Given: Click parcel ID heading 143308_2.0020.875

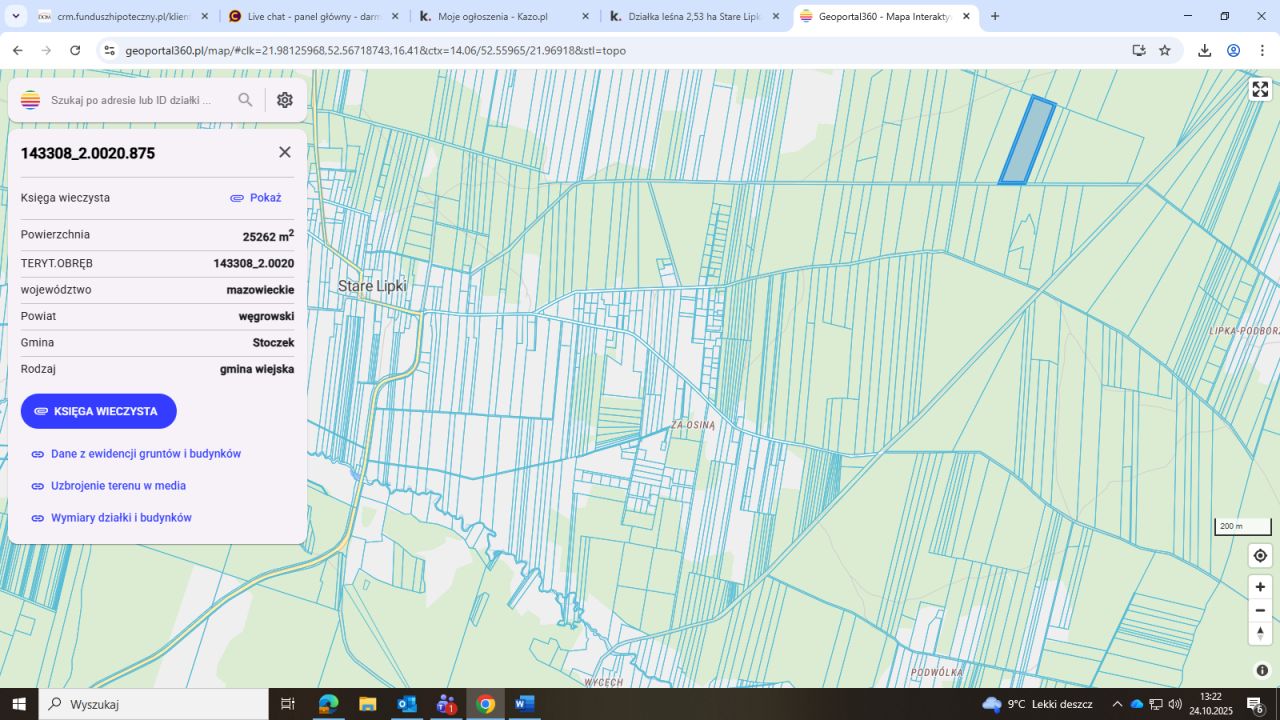Looking at the screenshot, I should click(x=88, y=153).
